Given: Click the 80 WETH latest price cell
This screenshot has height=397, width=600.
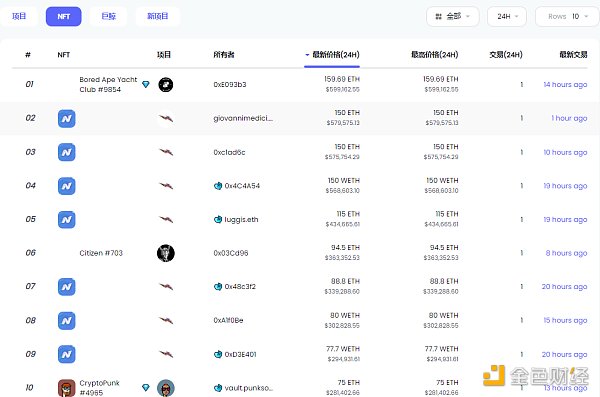Looking at the screenshot, I should coord(342,320).
